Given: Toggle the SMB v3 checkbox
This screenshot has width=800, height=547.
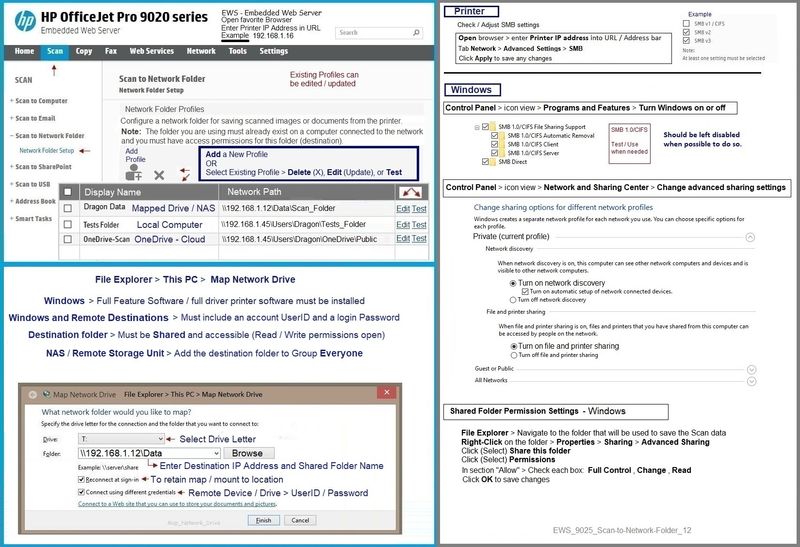Looking at the screenshot, I should pos(686,40).
